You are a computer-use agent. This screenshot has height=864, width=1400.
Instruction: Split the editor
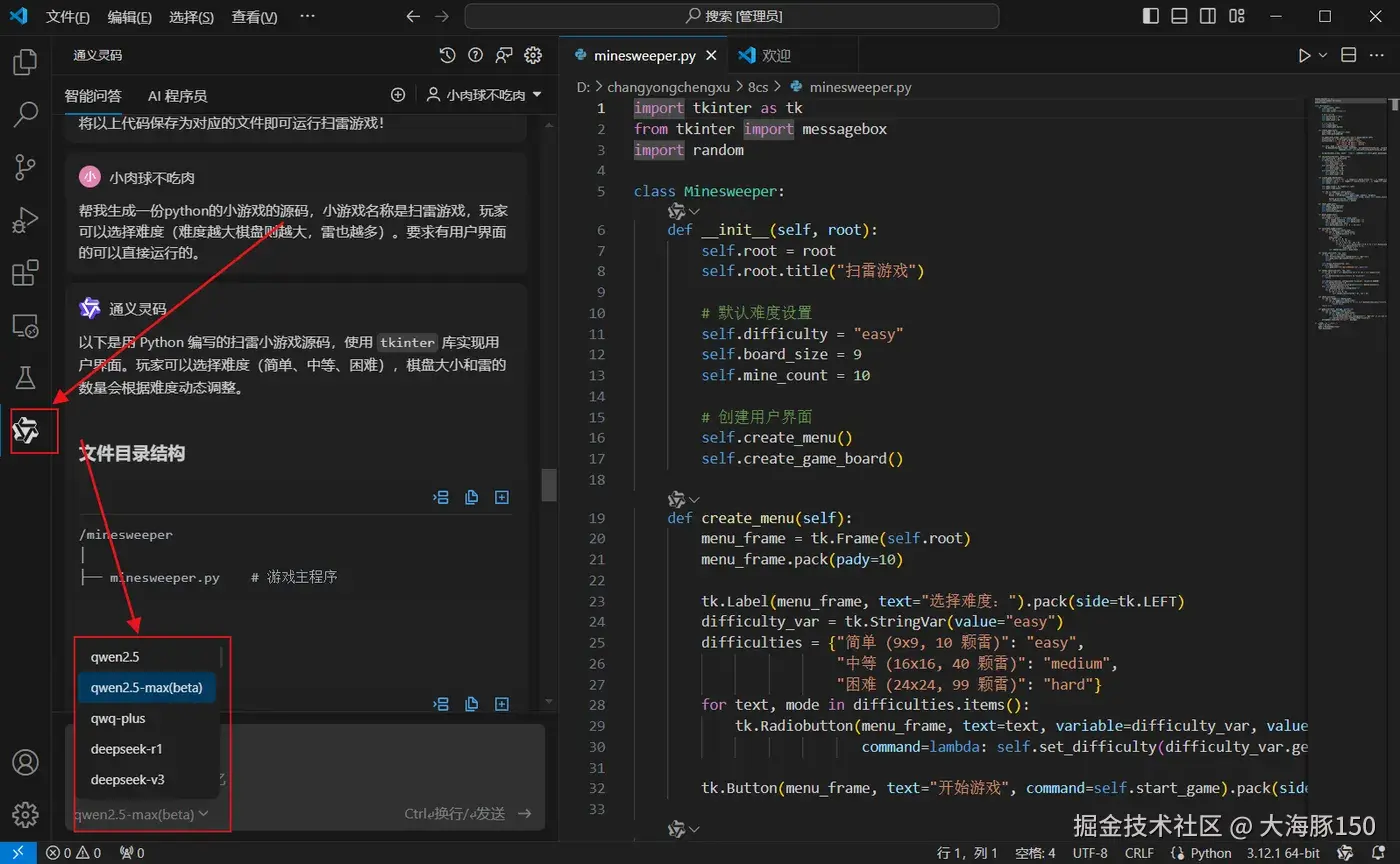[1348, 56]
